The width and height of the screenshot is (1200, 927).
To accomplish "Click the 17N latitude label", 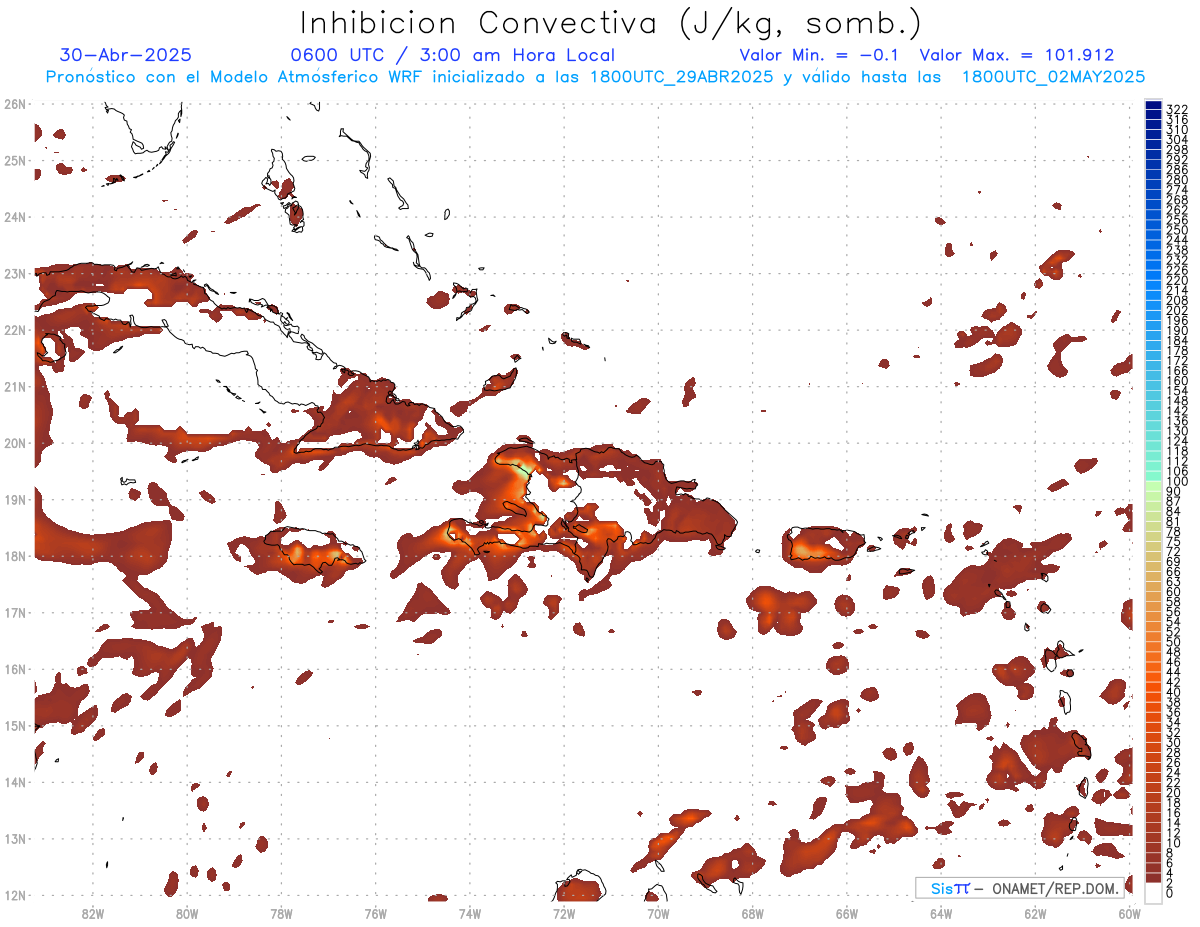I will pyautogui.click(x=15, y=613).
